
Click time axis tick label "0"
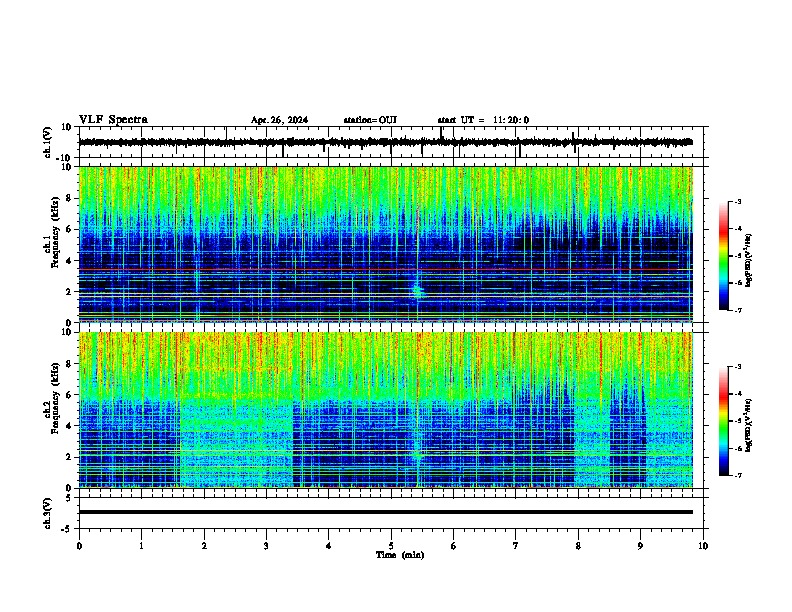[x=79, y=546]
